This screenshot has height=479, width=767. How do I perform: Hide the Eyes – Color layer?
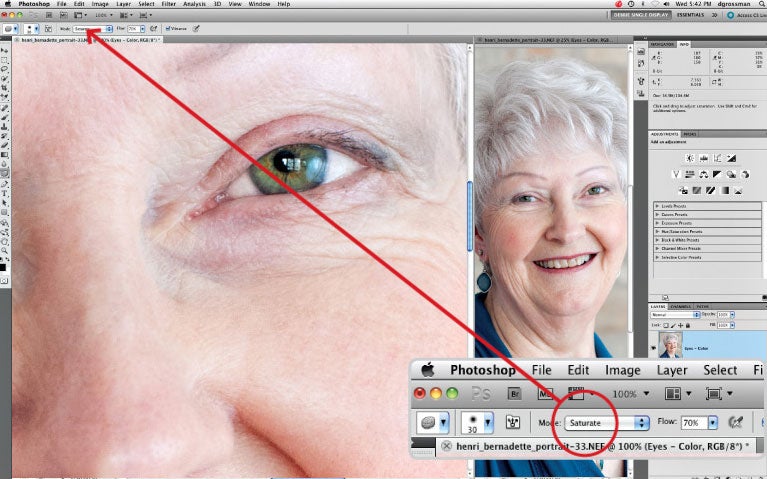pyautogui.click(x=654, y=348)
